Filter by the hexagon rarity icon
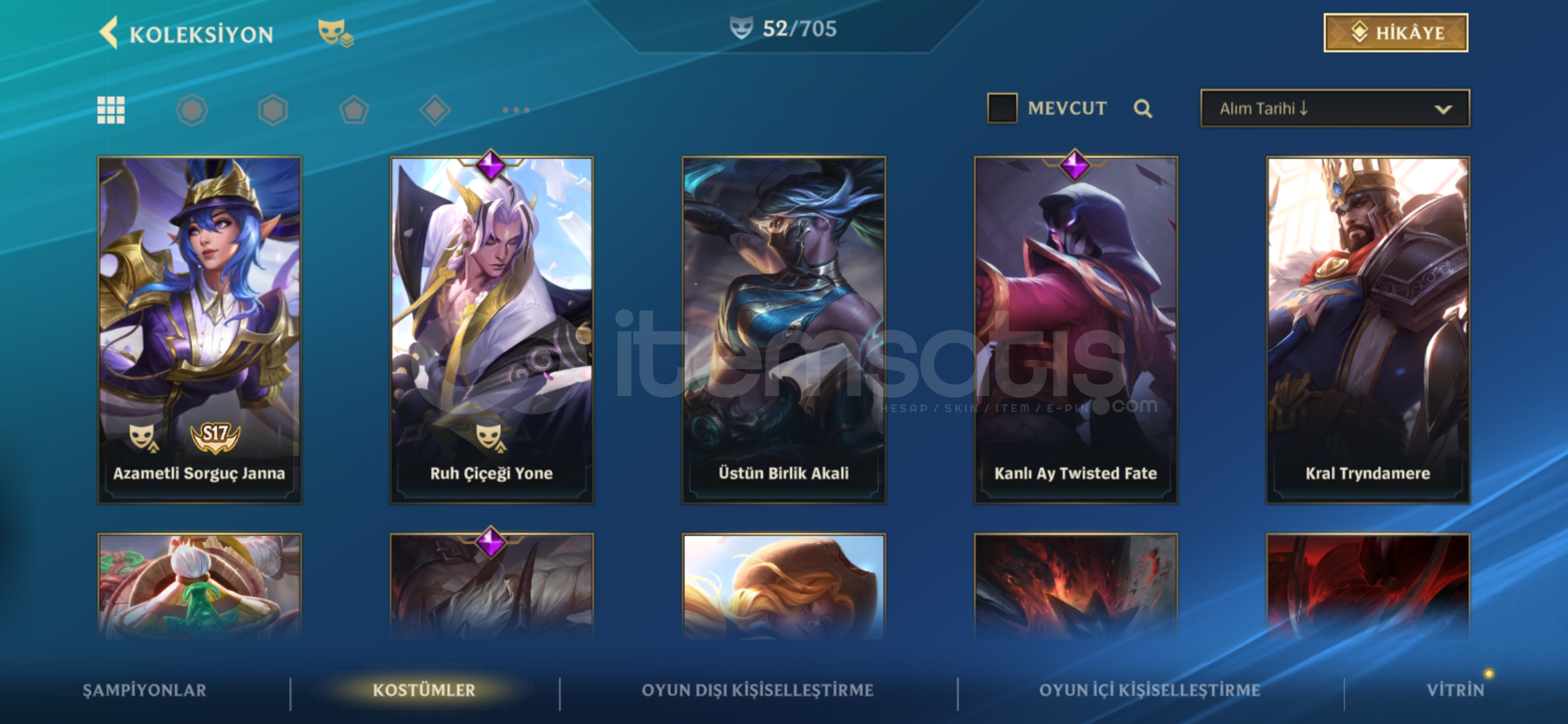 click(273, 109)
